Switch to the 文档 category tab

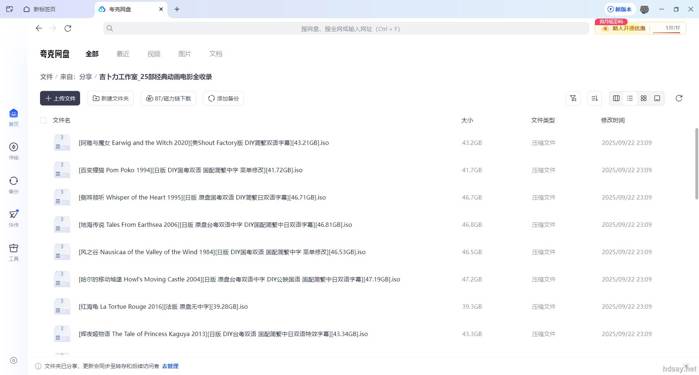click(215, 54)
